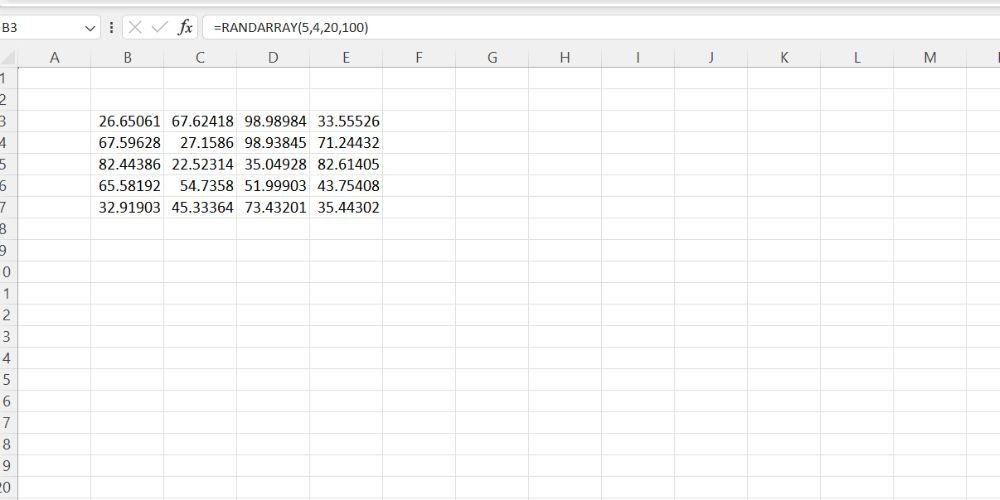The height and width of the screenshot is (500, 1000).
Task: Click cell with value 67.62418
Action: [x=200, y=121]
